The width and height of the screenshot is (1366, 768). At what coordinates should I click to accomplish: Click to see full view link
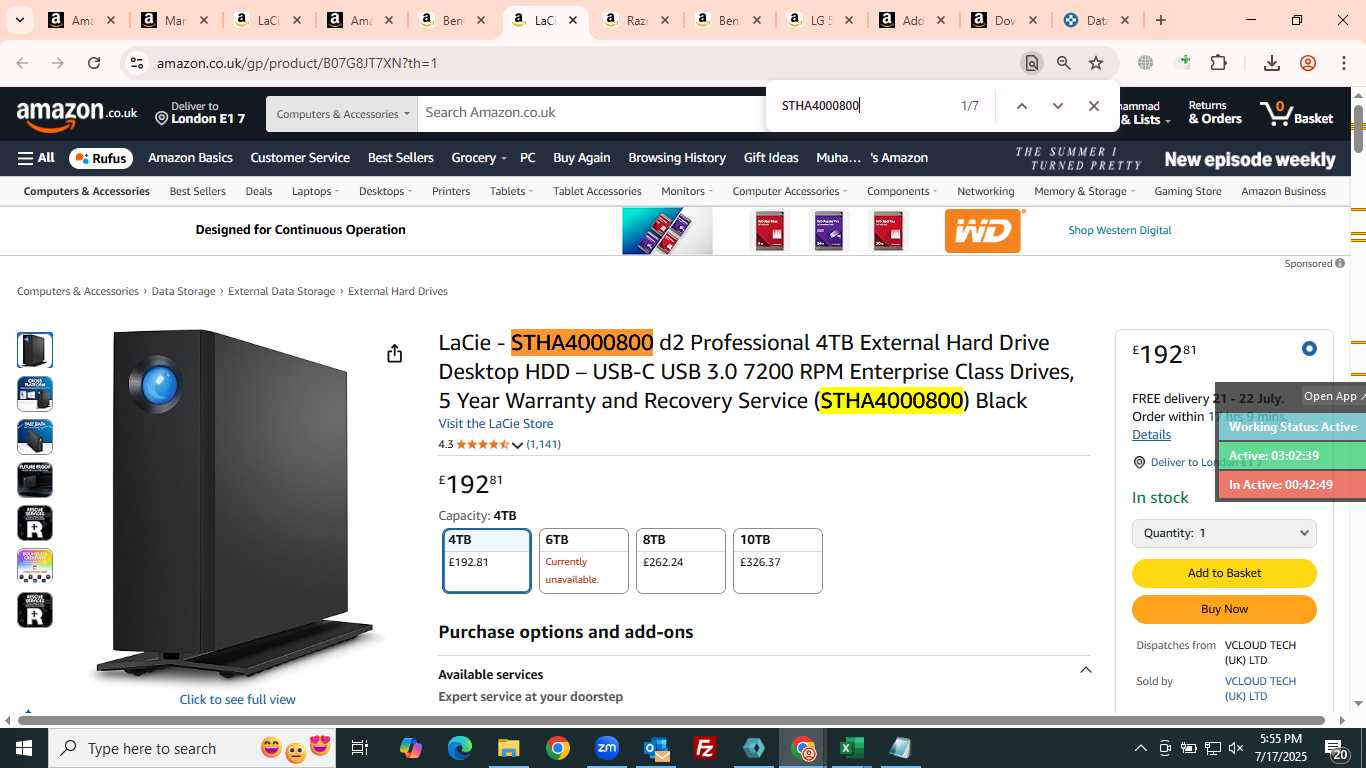click(237, 699)
